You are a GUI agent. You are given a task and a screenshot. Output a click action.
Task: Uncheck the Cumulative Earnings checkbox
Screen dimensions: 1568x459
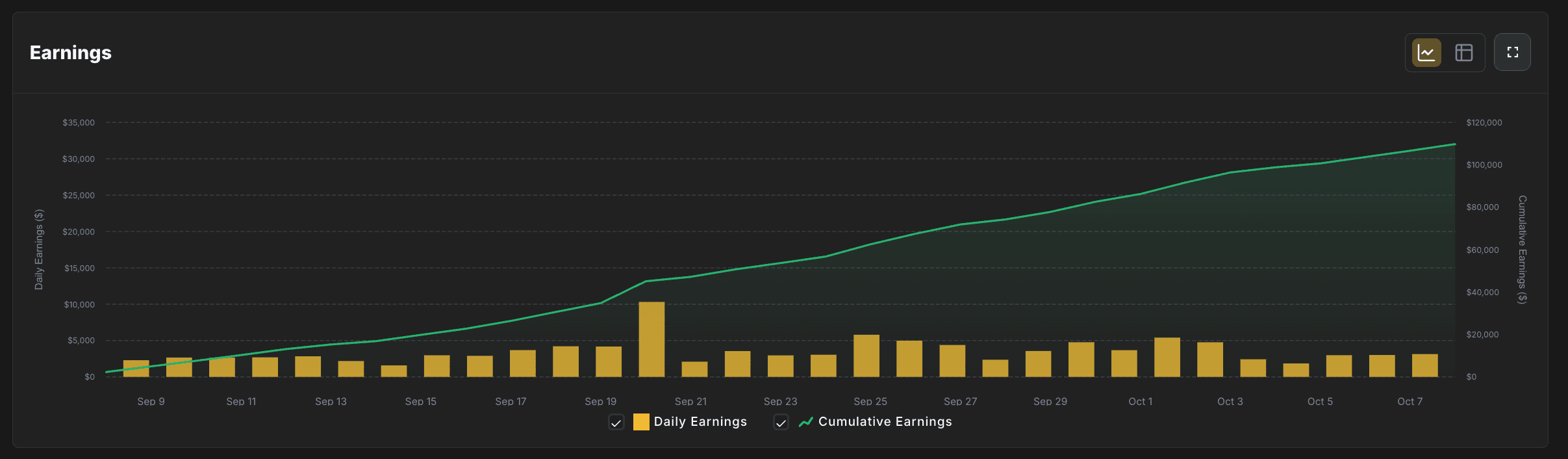[781, 423]
